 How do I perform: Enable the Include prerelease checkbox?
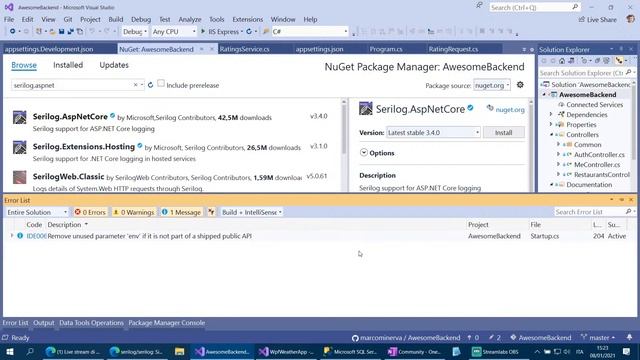click(x=161, y=84)
